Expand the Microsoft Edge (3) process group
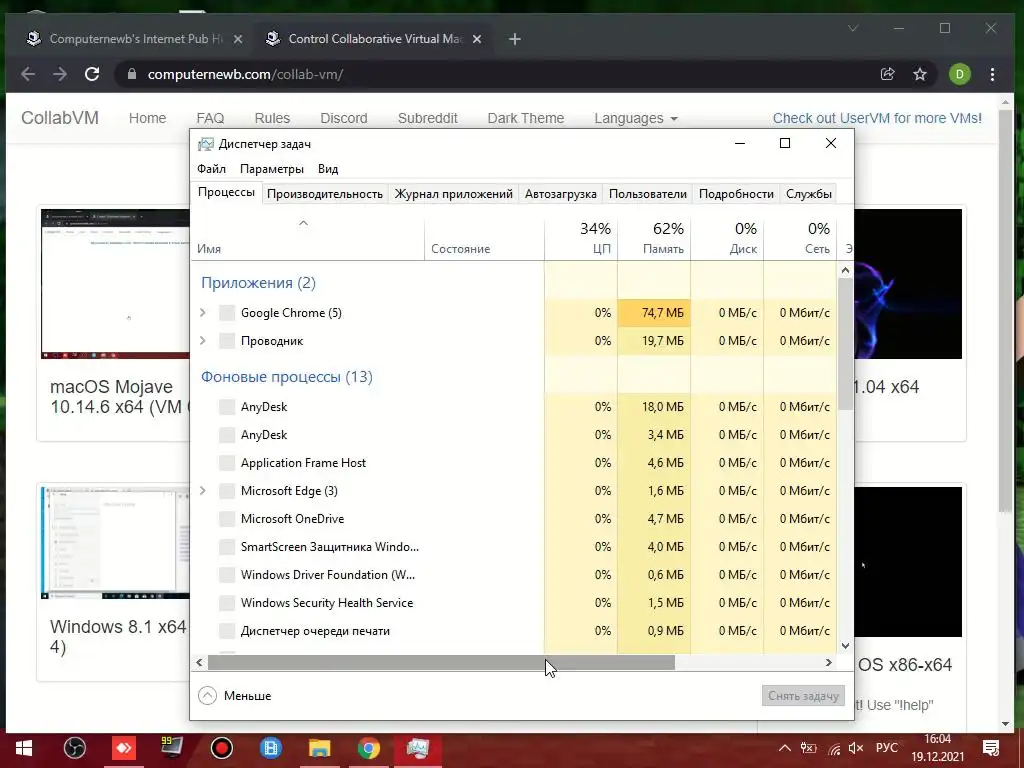The image size is (1024, 768). point(202,491)
